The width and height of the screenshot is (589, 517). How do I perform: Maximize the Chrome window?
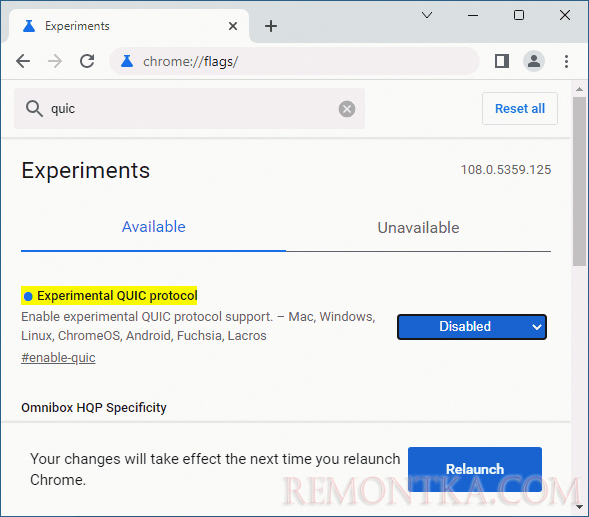(x=519, y=15)
